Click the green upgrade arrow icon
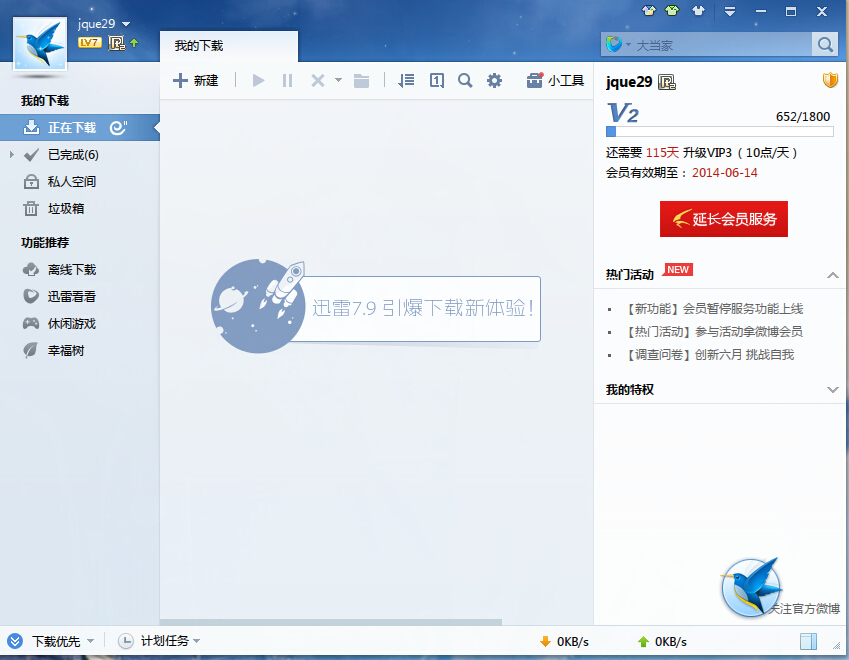849x660 pixels. click(134, 43)
